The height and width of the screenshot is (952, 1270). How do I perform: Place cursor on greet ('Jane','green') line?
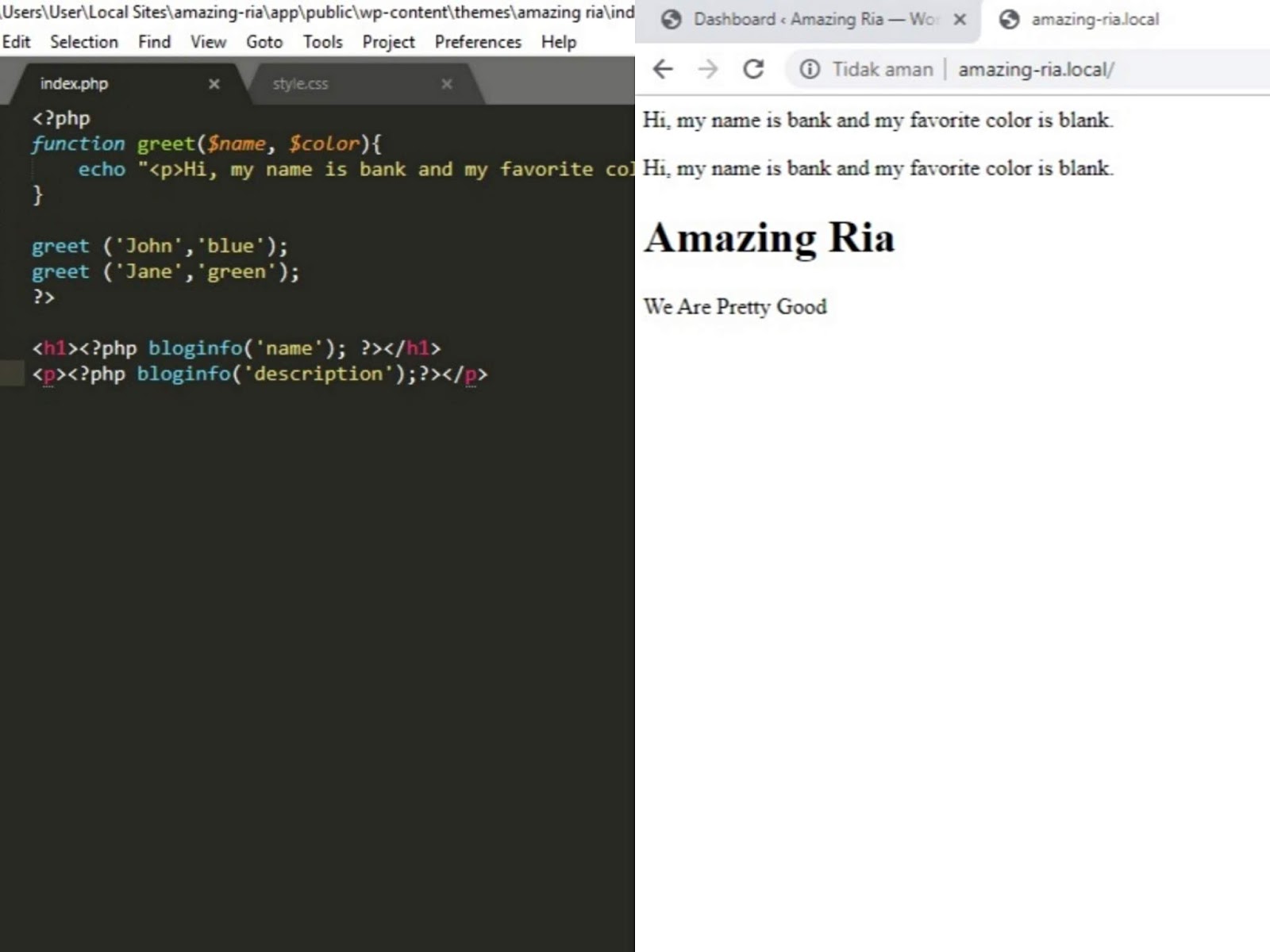click(x=166, y=271)
